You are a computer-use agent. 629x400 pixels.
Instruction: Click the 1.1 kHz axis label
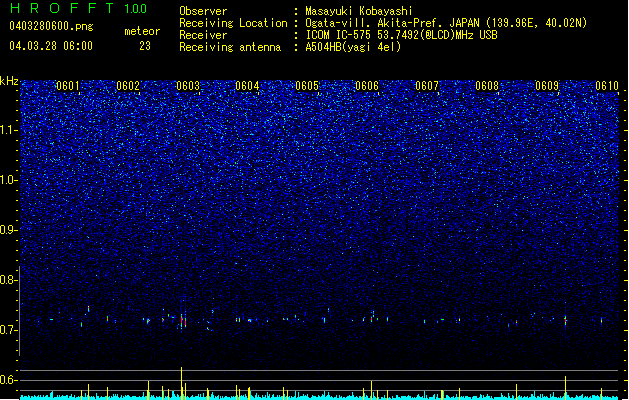[x=9, y=130]
